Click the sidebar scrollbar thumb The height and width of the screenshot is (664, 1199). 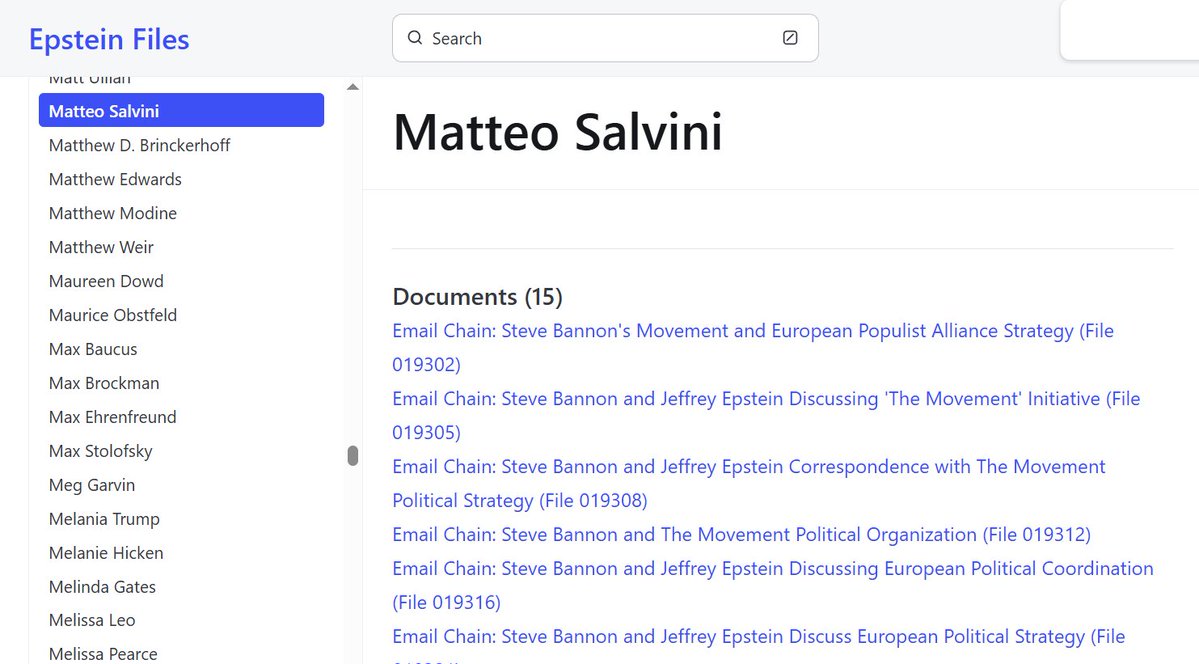[353, 455]
